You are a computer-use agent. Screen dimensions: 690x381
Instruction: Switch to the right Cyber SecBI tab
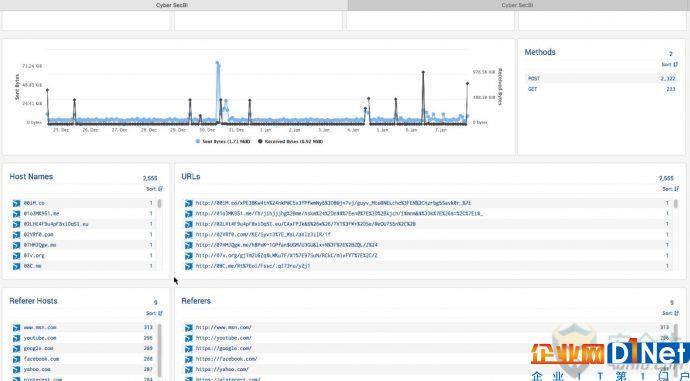coord(518,5)
